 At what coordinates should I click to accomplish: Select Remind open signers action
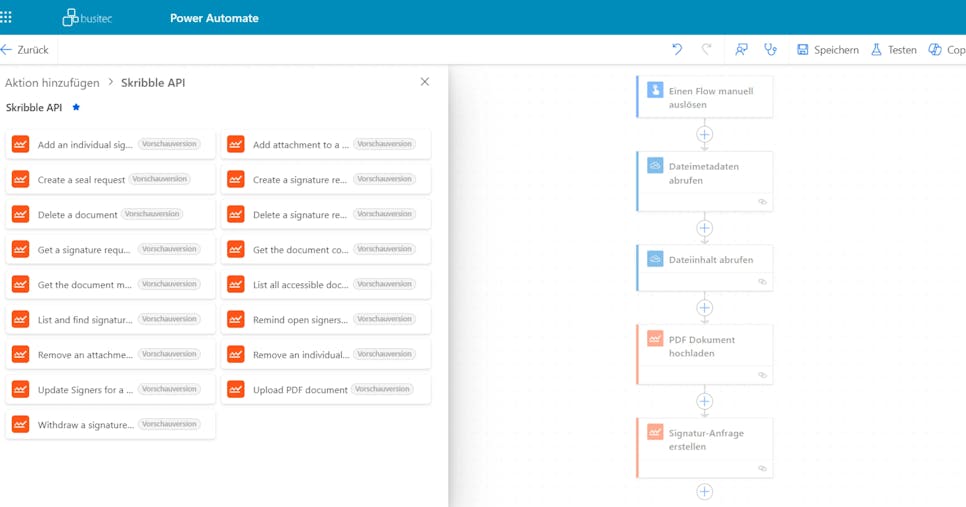[x=326, y=320]
